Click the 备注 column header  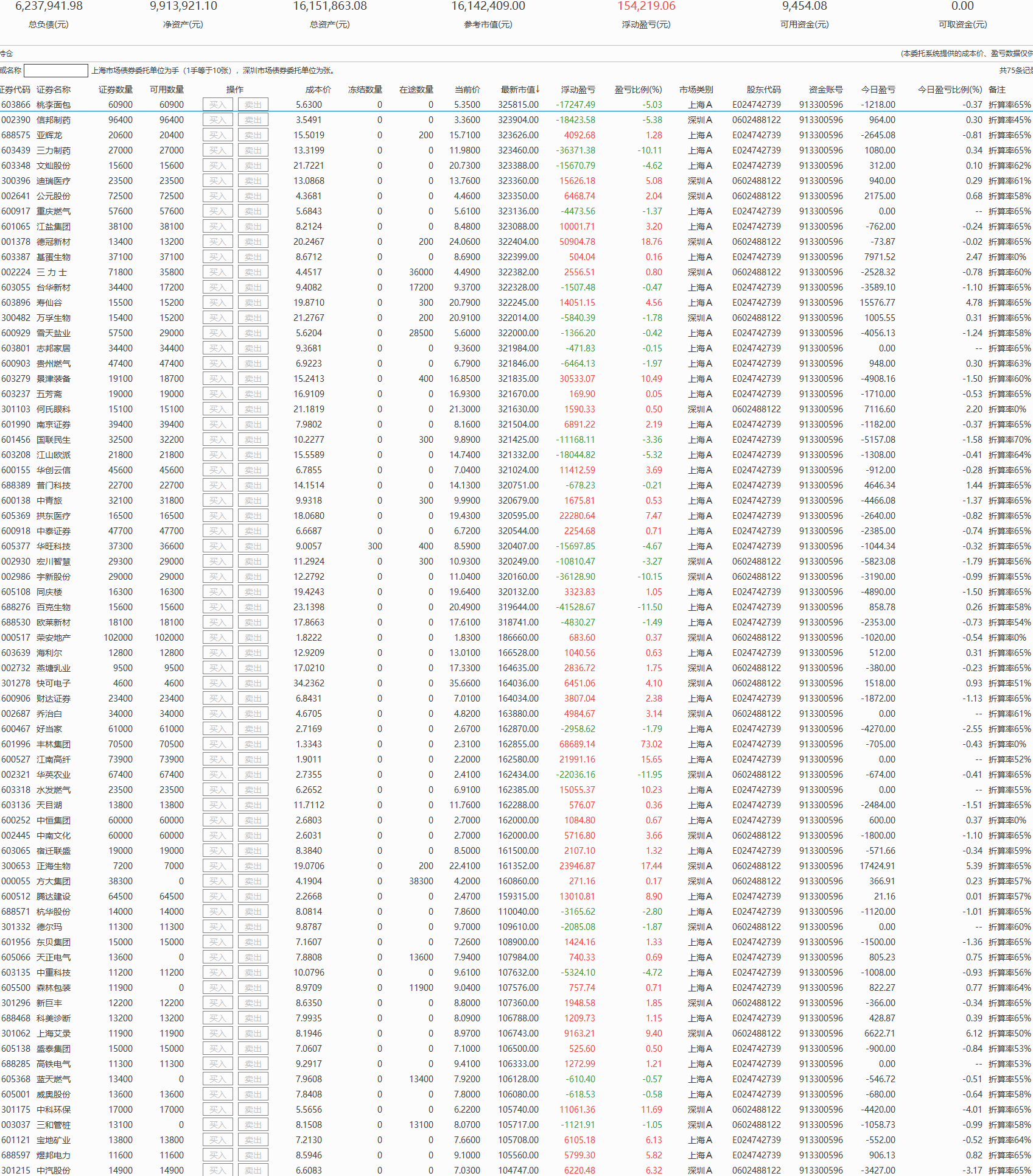(997, 90)
